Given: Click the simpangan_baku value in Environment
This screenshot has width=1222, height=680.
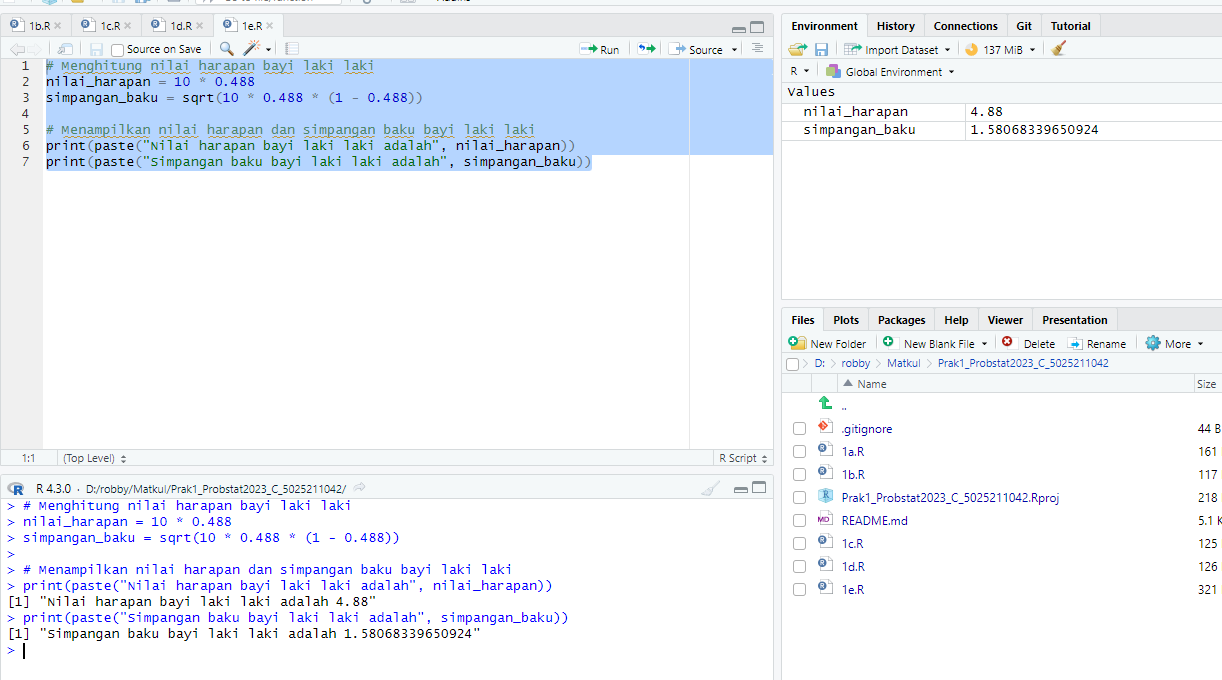Looking at the screenshot, I should point(1034,130).
